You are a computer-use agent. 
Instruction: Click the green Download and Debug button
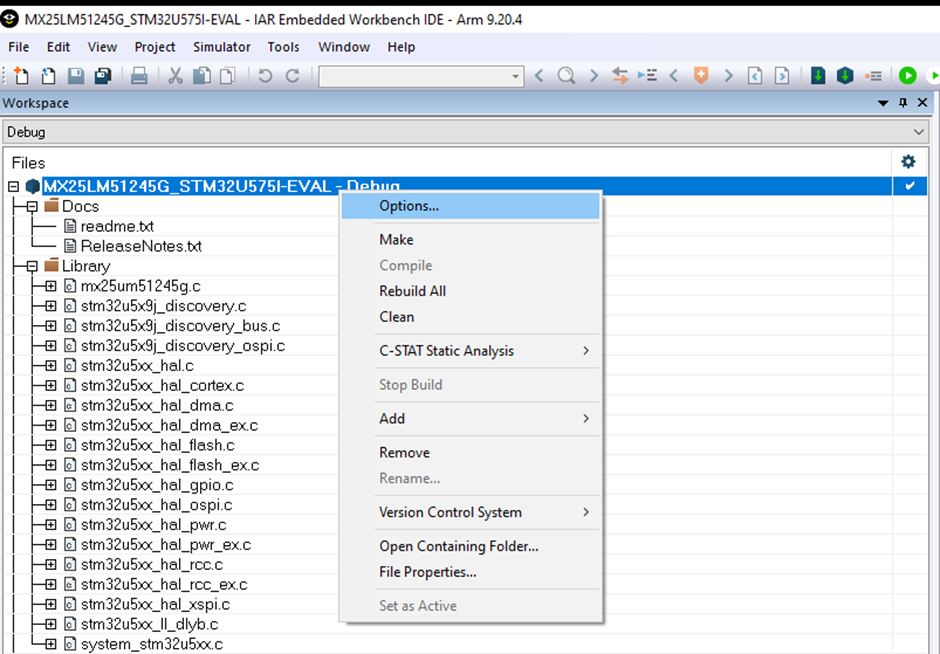[x=908, y=76]
